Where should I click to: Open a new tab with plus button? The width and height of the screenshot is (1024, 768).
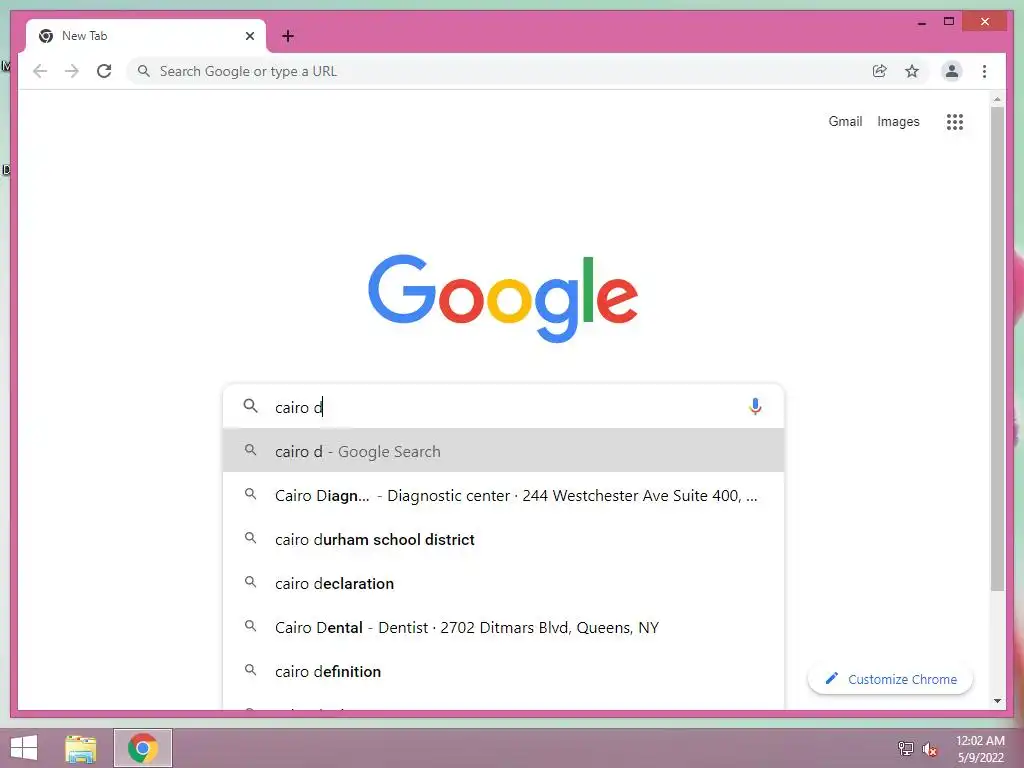pos(288,36)
